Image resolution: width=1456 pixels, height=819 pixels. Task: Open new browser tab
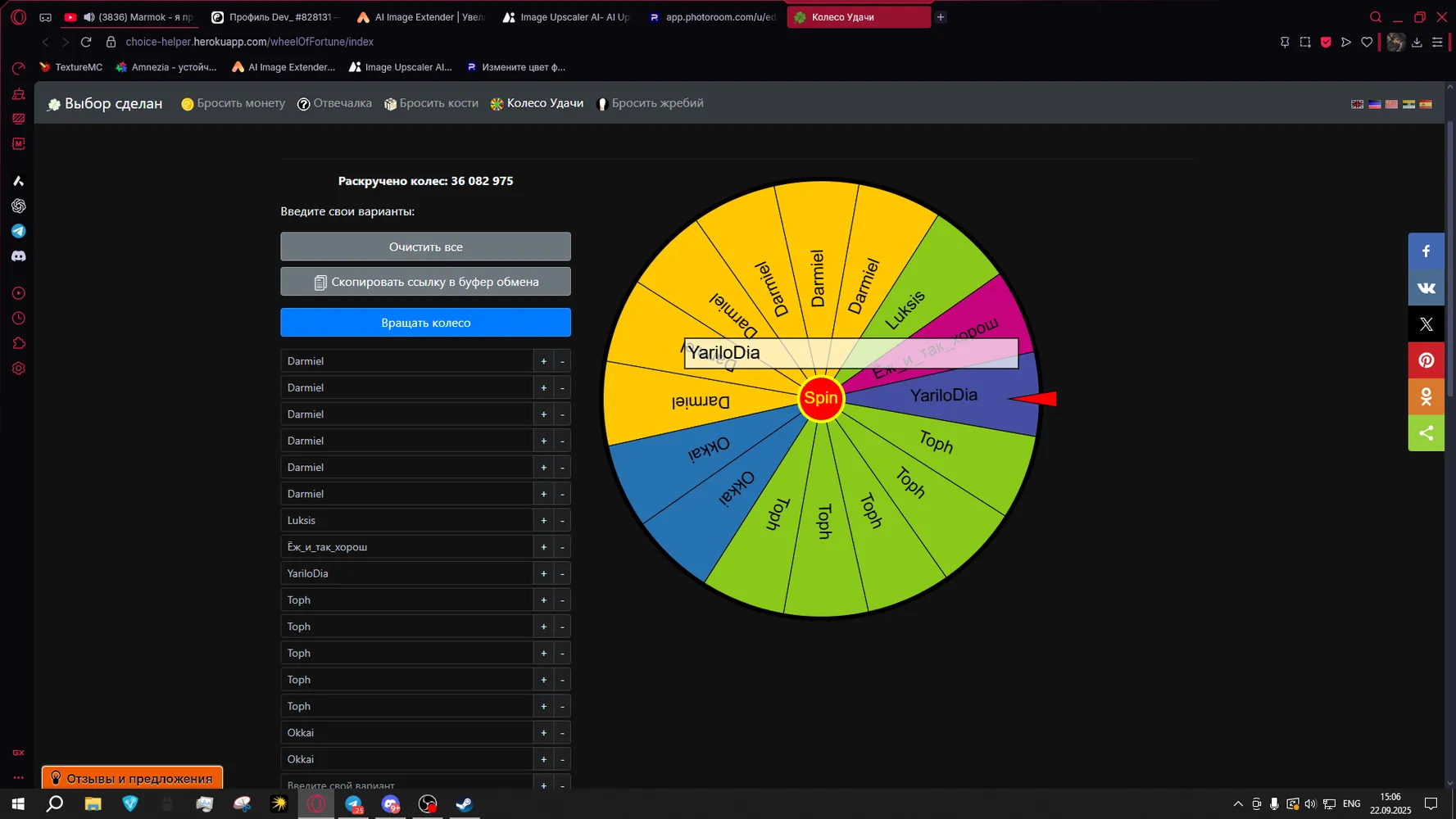[x=941, y=17]
